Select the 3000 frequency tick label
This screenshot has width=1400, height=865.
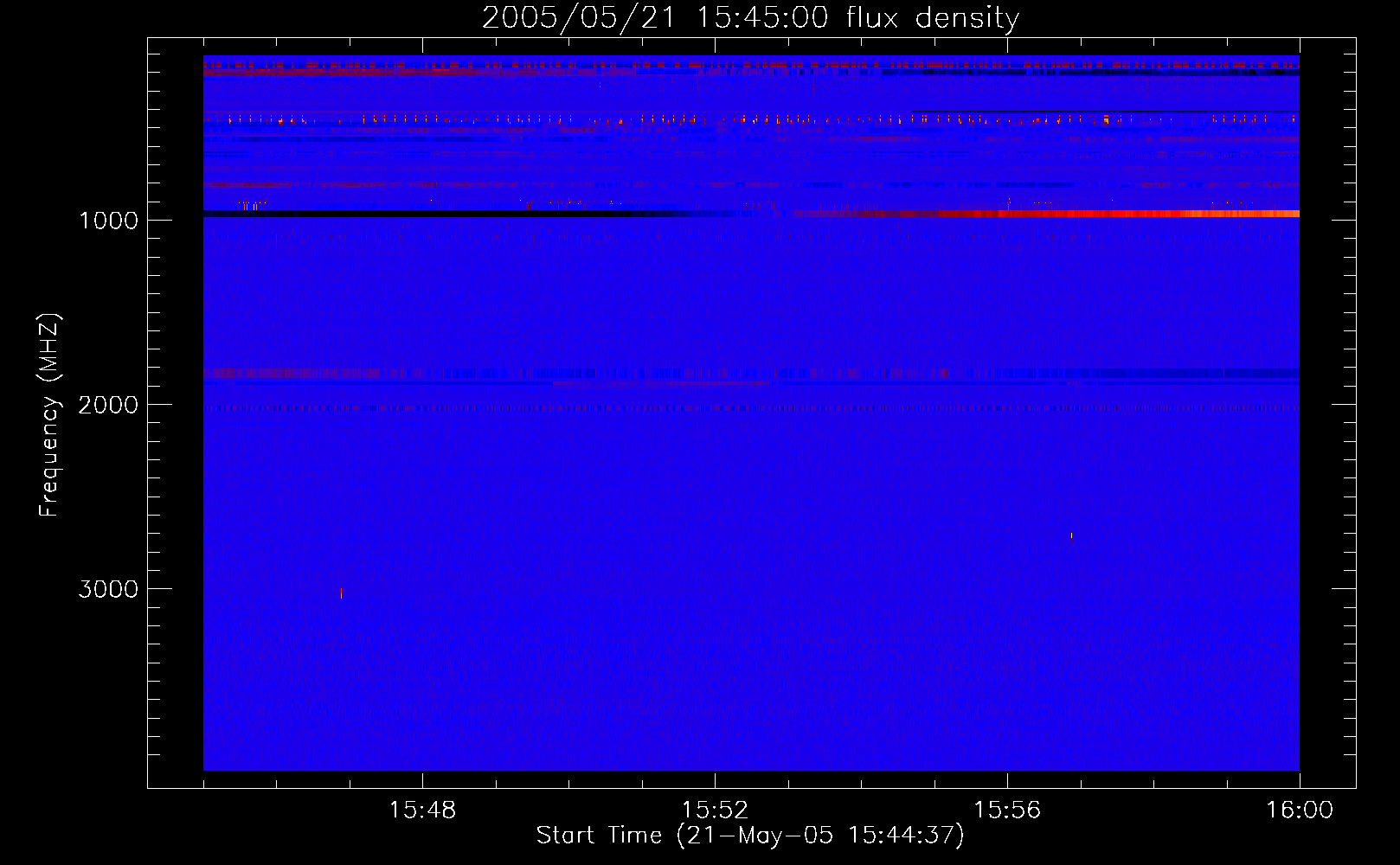click(x=108, y=589)
